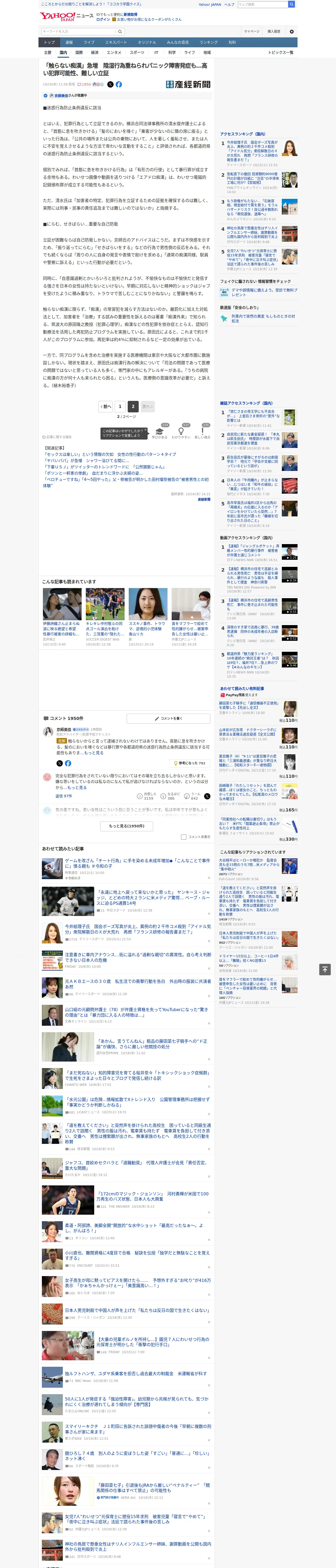Click the 学びがある graduation cap reaction
This screenshot has width=336, height=1568.
point(160,431)
